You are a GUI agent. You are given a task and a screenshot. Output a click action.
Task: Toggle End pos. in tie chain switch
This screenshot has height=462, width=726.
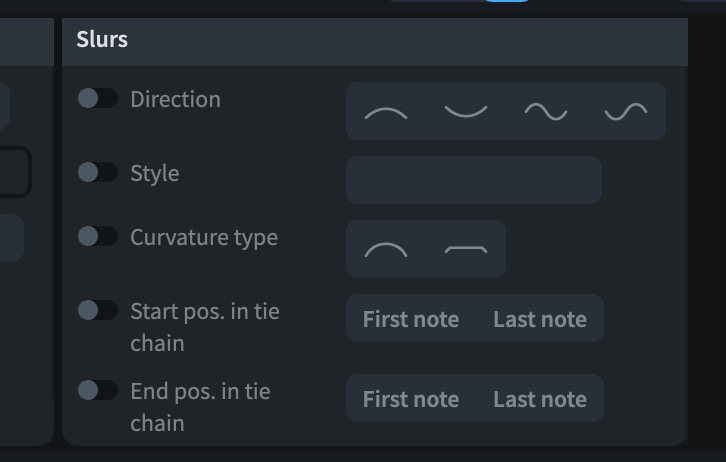98,390
